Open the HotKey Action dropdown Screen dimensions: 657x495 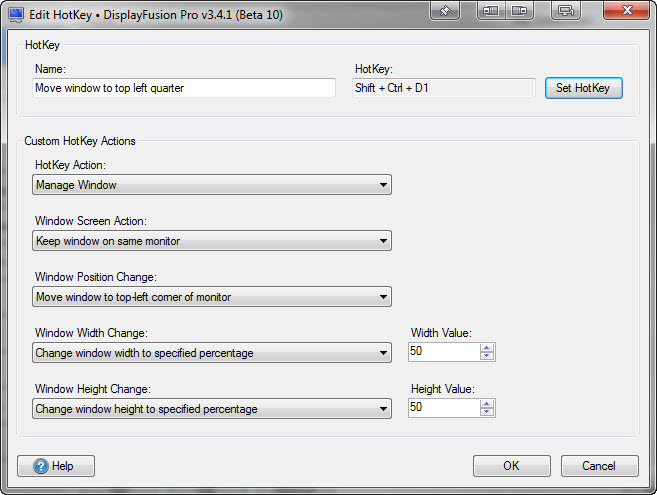pos(212,185)
